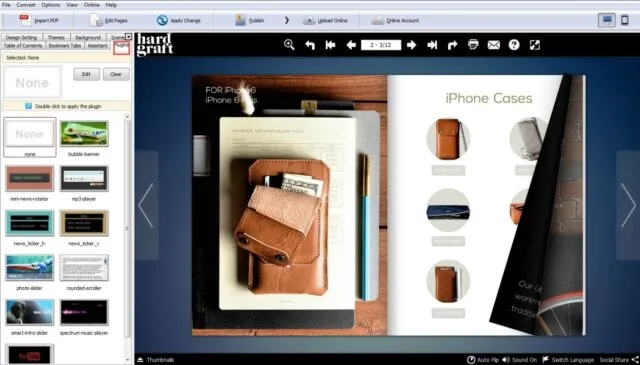The width and height of the screenshot is (640, 365).
Task: Click the email envelope icon
Action: pos(493,45)
